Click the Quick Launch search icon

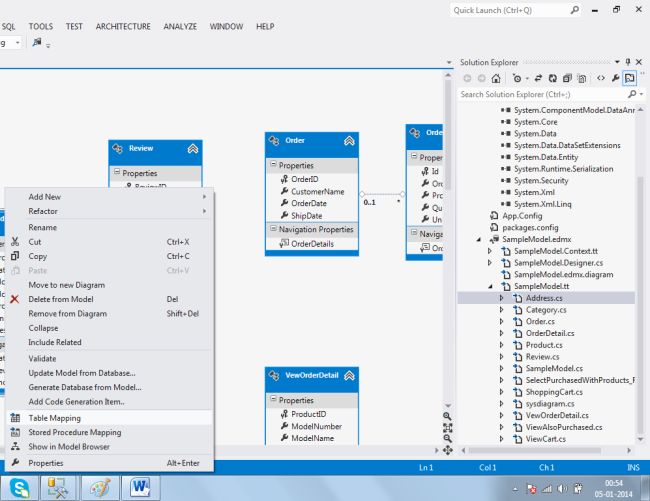tap(575, 10)
